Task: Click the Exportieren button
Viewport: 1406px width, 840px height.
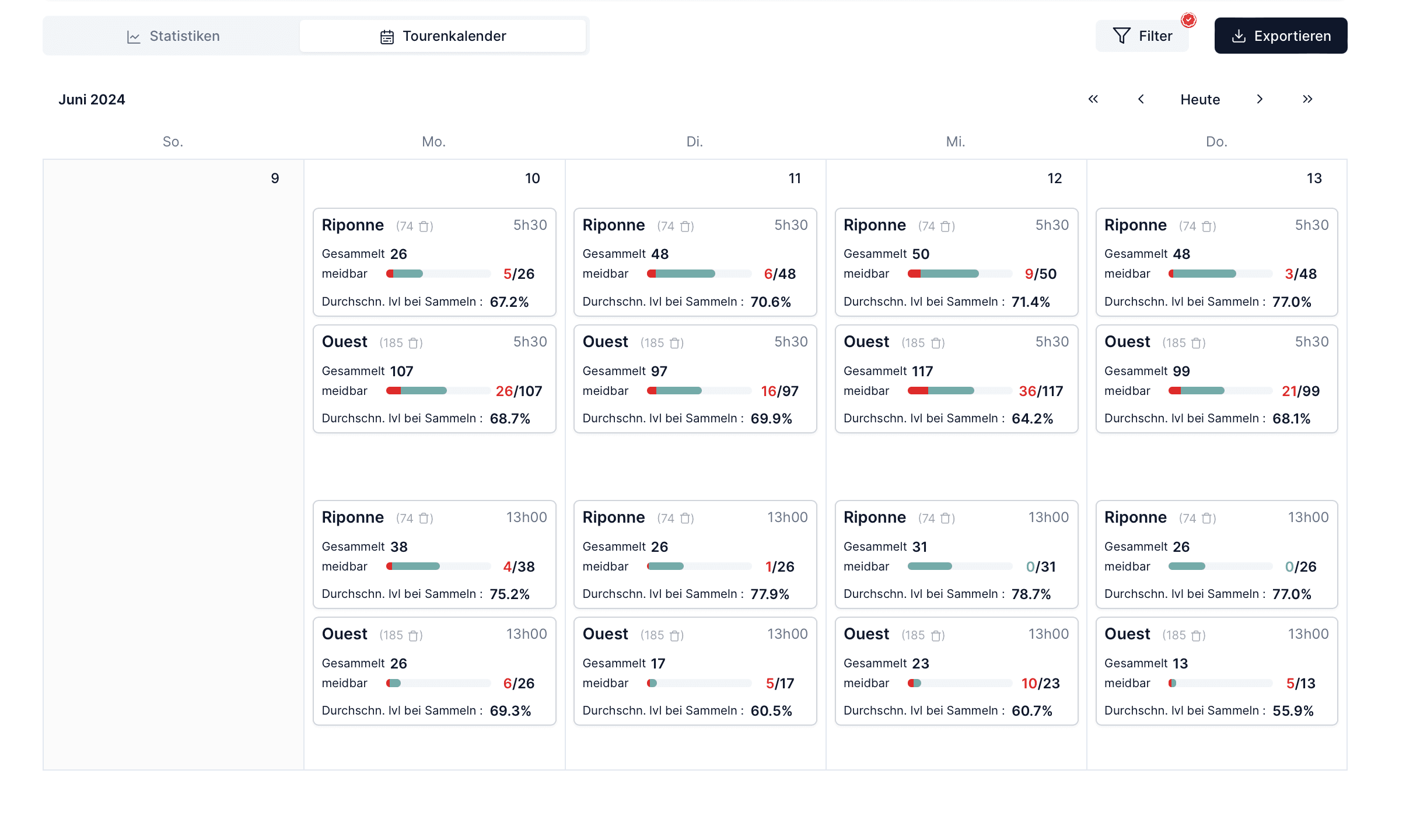Action: 1281,36
